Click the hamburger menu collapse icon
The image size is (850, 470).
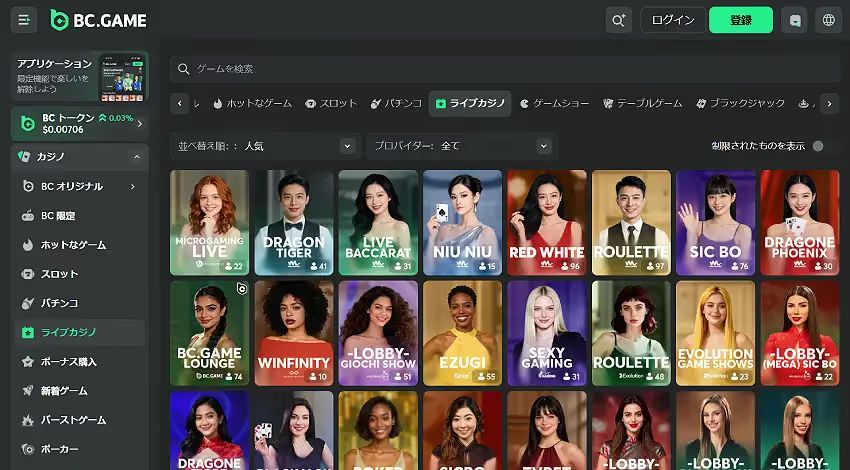click(24, 20)
